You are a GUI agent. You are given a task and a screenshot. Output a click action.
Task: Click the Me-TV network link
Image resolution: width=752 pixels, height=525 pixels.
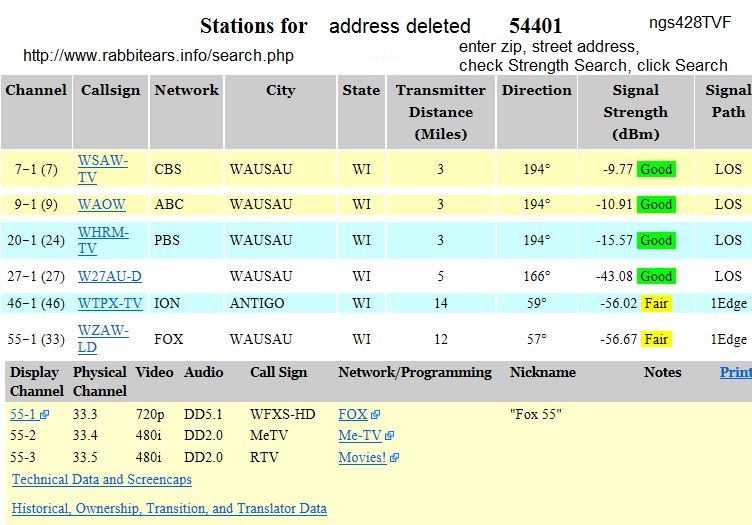[x=360, y=436]
